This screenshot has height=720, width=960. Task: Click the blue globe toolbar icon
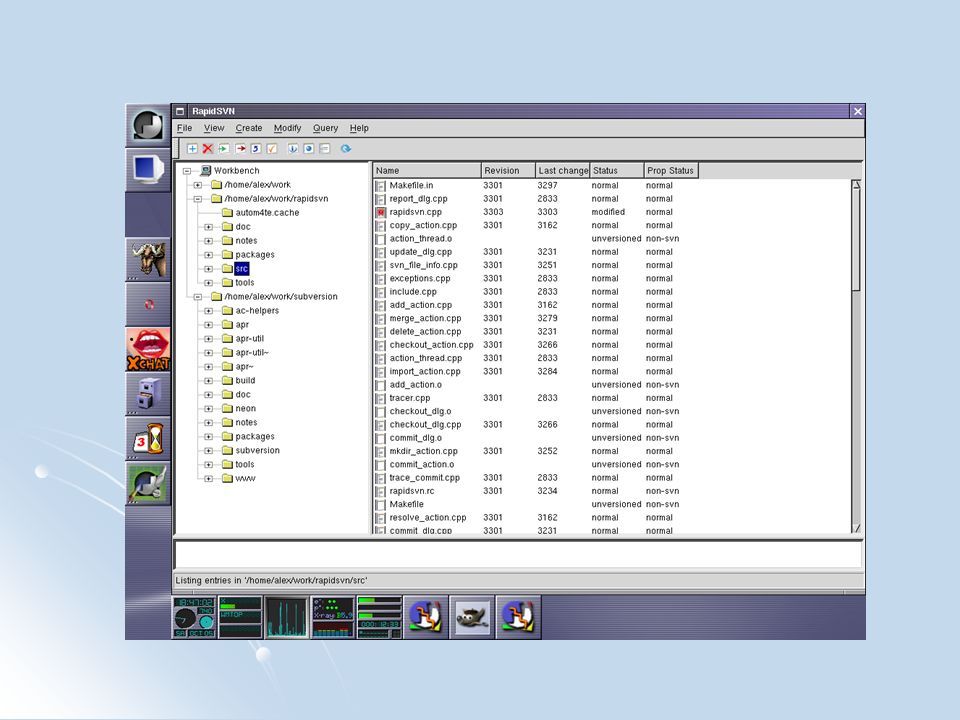pyautogui.click(x=309, y=149)
